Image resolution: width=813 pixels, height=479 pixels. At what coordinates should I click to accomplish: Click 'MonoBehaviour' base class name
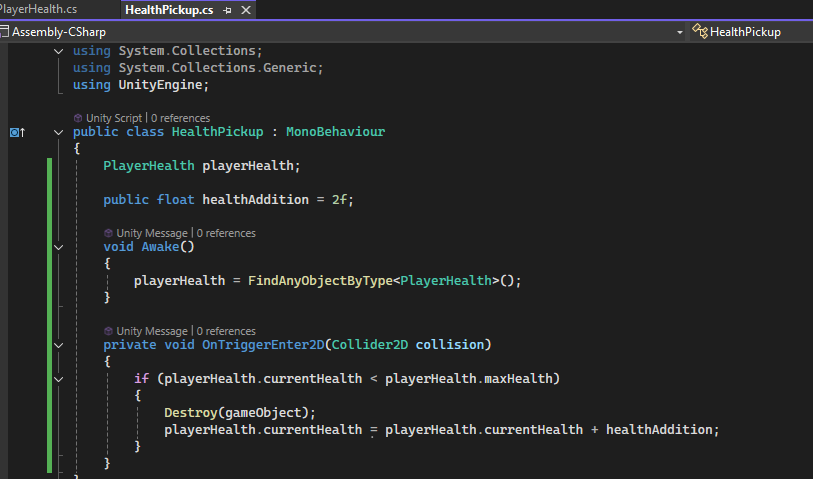point(335,132)
